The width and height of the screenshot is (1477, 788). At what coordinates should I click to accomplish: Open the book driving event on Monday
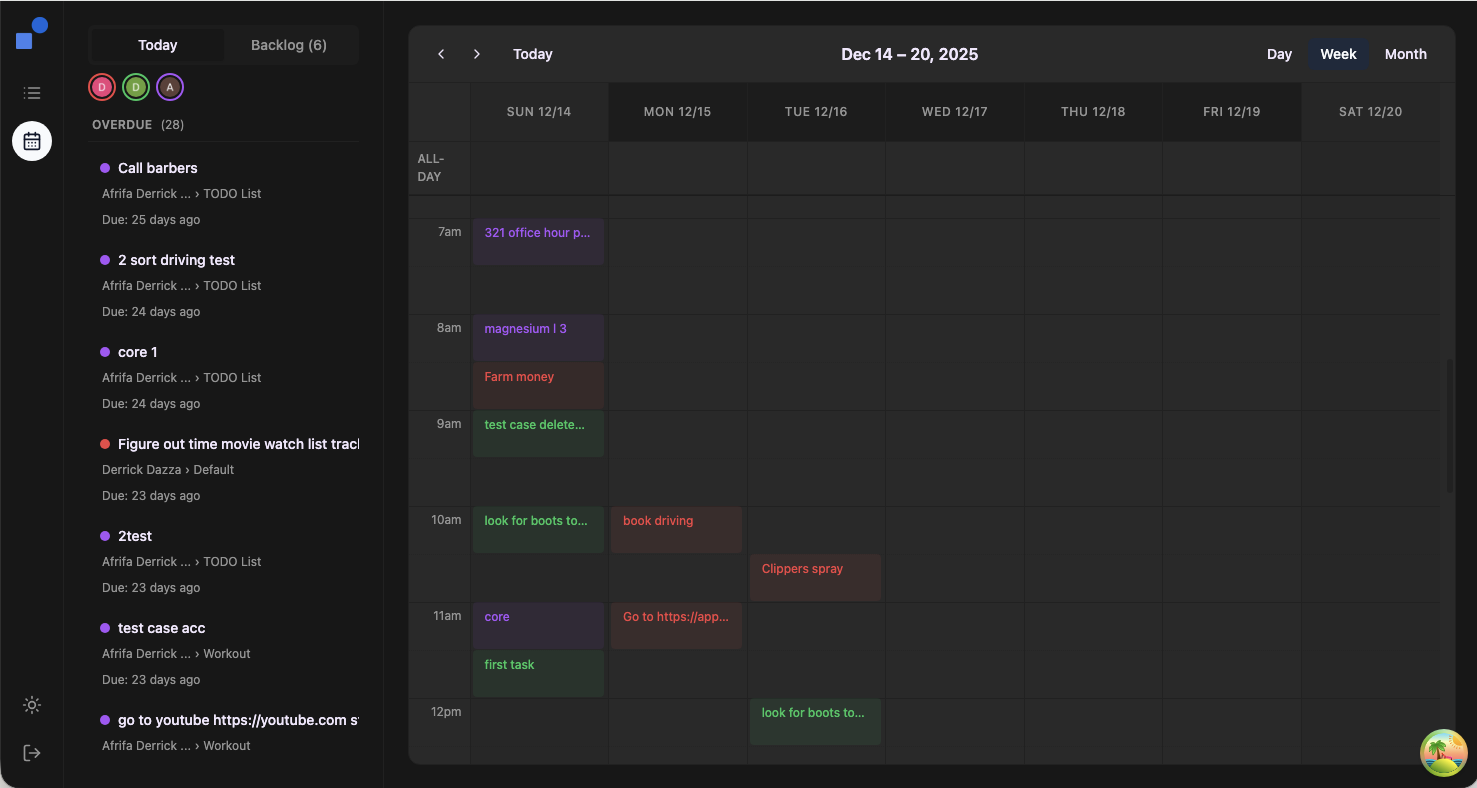point(676,529)
